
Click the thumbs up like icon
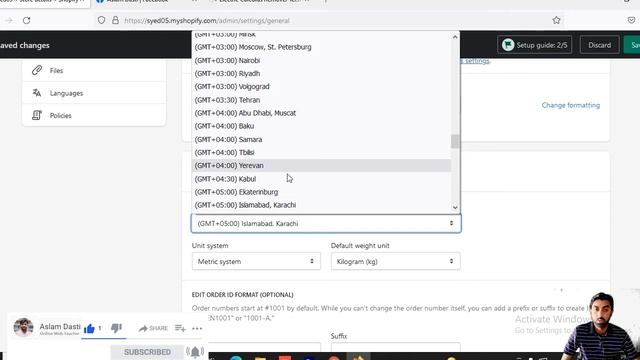point(89,329)
